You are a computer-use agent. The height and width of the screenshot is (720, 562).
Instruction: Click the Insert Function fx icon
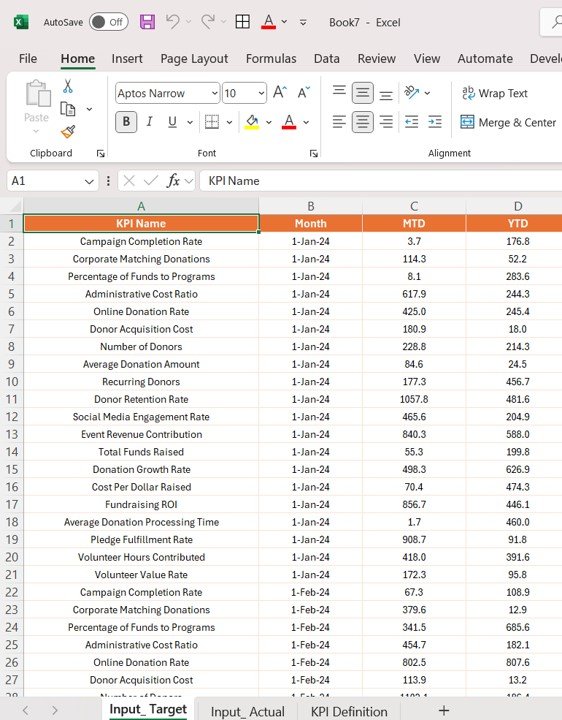173,181
